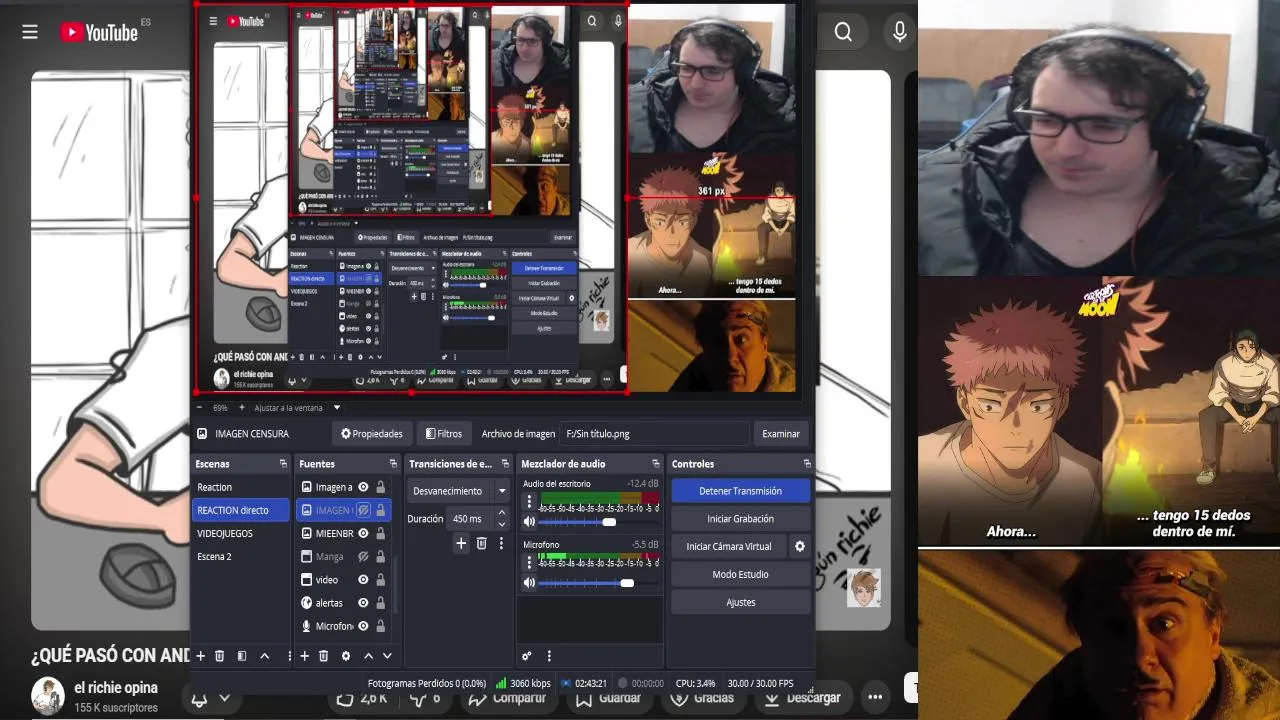This screenshot has height=720, width=1280.
Task: Expand the bell notification chevron under video
Action: pyautogui.click(x=224, y=698)
